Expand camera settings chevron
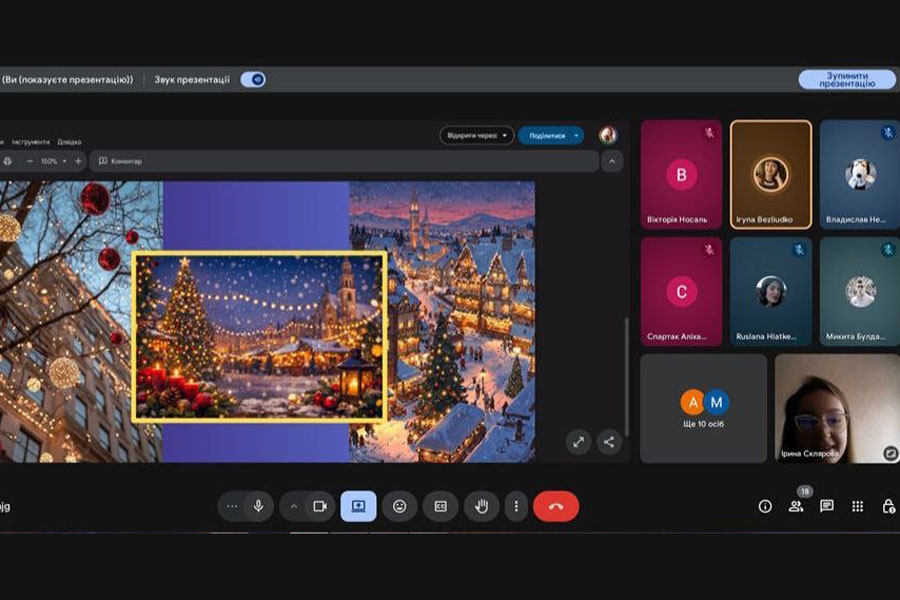The height and width of the screenshot is (600, 900). (293, 506)
